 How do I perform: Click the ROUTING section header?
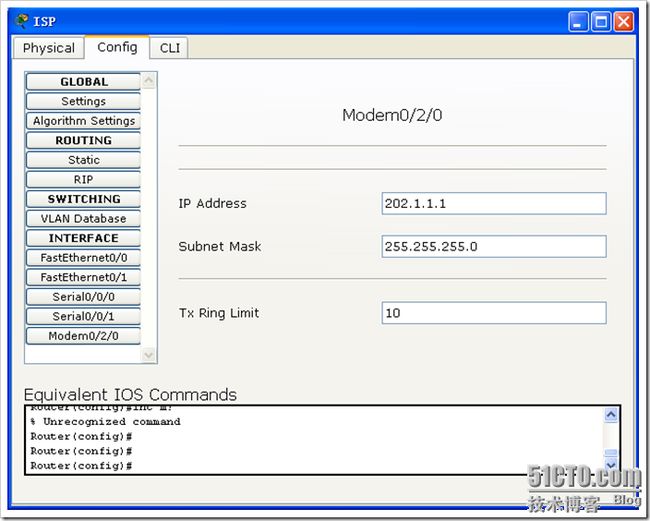point(83,140)
